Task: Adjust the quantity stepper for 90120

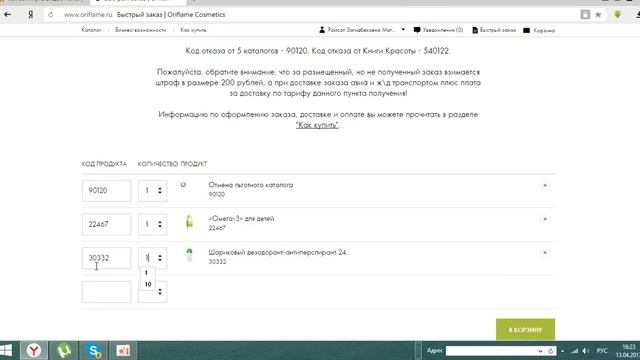Action: (x=160, y=191)
